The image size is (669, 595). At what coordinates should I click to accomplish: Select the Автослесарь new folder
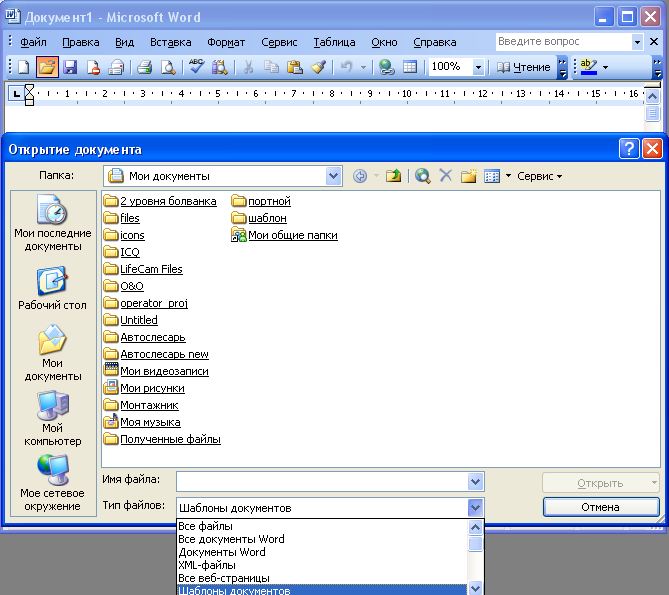pyautogui.click(x=156, y=354)
